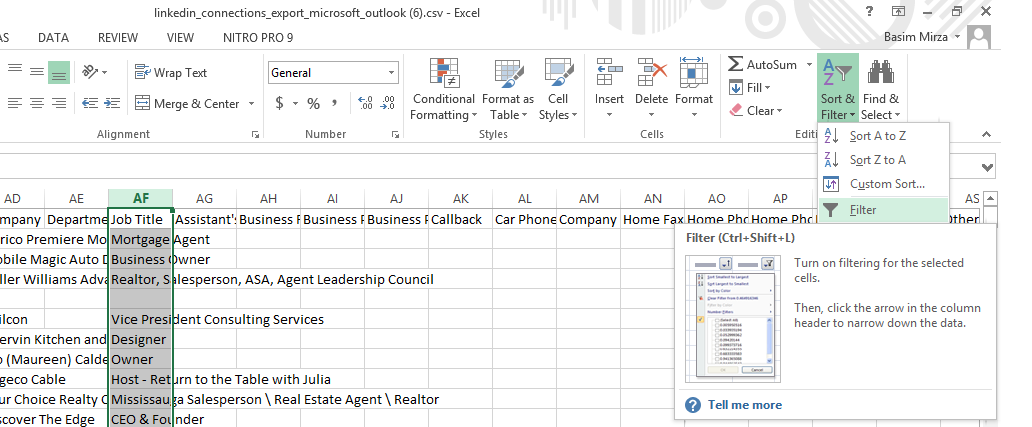1032x427 pixels.
Task: Choose Sort Z to A
Action: (x=883, y=160)
